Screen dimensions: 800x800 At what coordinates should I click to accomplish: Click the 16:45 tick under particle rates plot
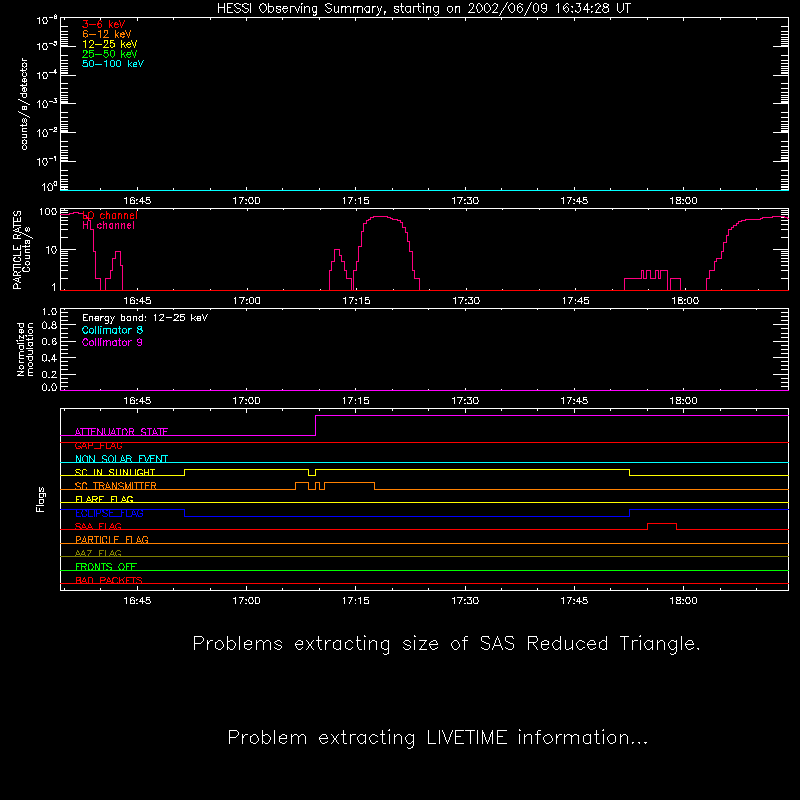[x=137, y=301]
